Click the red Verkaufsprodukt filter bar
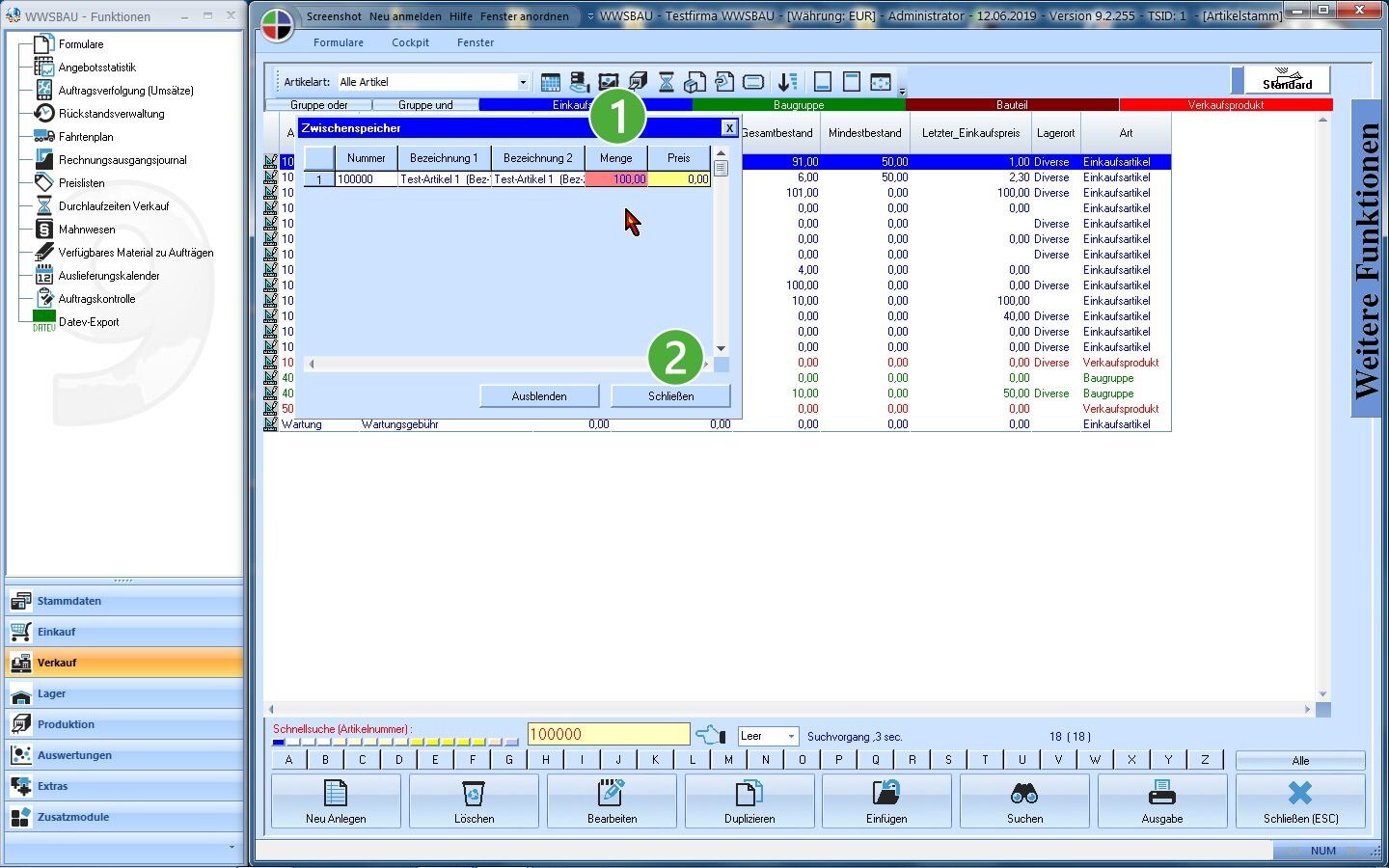1389x868 pixels. click(1226, 105)
